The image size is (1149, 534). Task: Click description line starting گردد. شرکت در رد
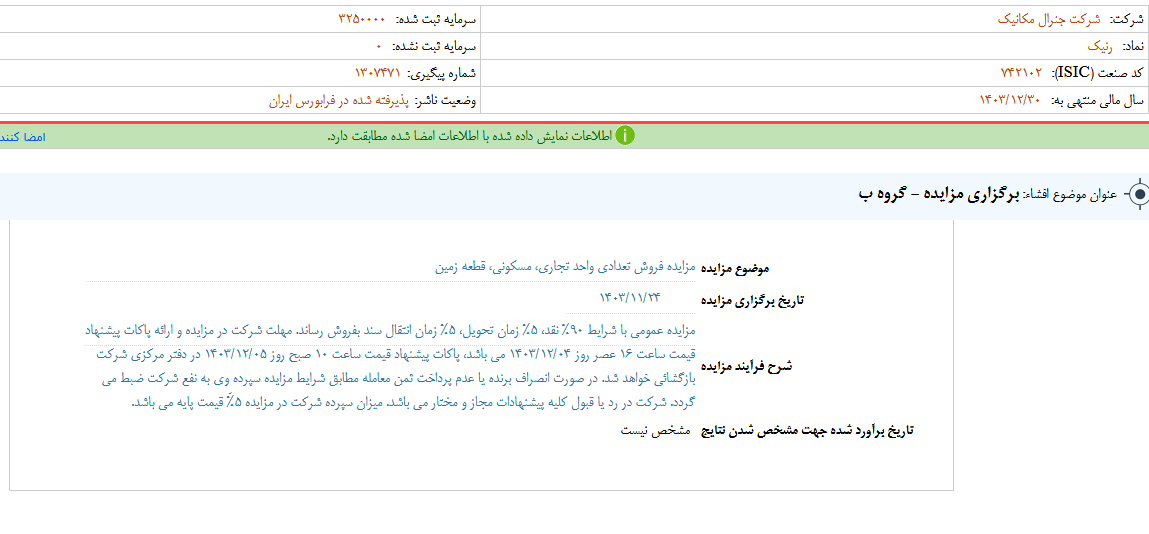pyautogui.click(x=413, y=402)
